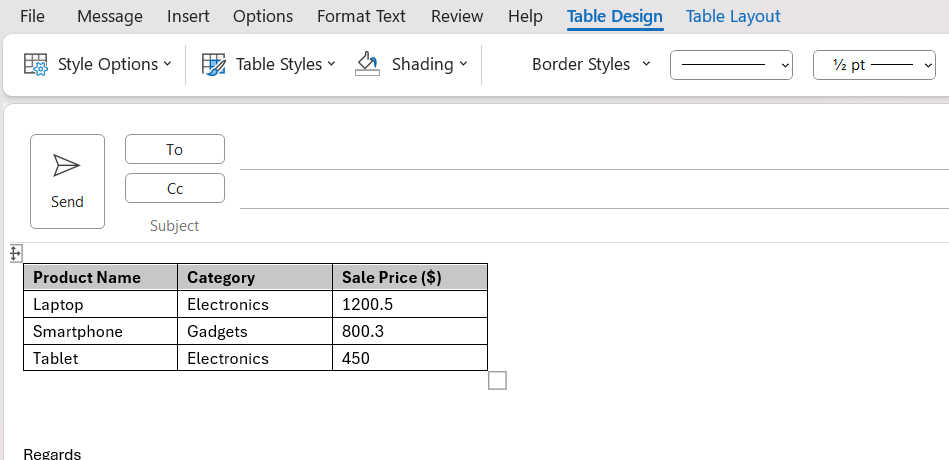Open the Format Text tab
The width and height of the screenshot is (949, 460).
click(x=361, y=16)
